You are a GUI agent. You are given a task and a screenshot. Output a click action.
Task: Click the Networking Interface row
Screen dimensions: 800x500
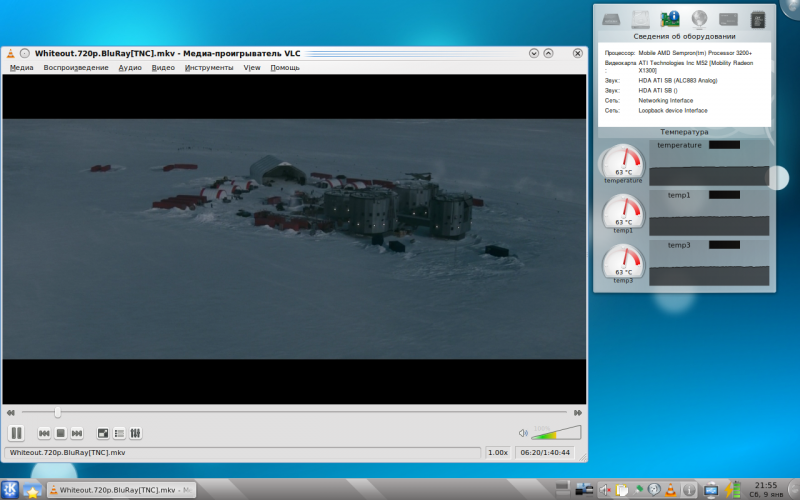[648, 101]
